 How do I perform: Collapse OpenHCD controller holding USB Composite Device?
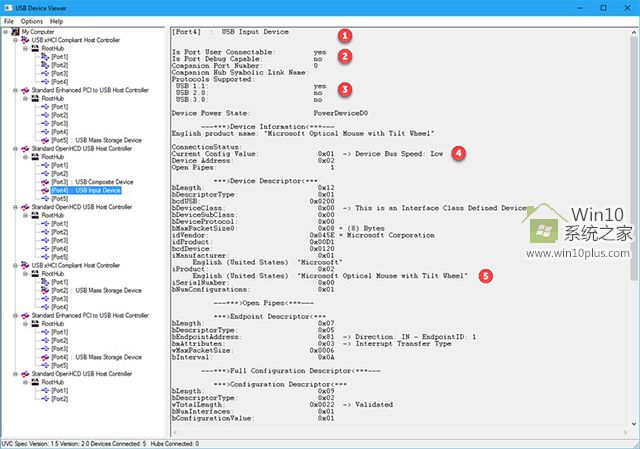tap(16, 149)
